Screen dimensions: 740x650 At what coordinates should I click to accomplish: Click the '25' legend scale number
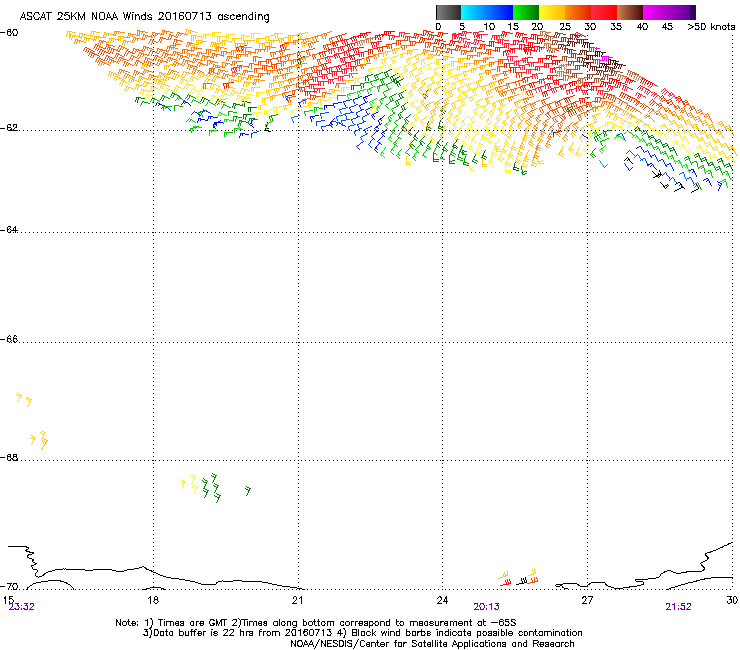pyautogui.click(x=565, y=27)
